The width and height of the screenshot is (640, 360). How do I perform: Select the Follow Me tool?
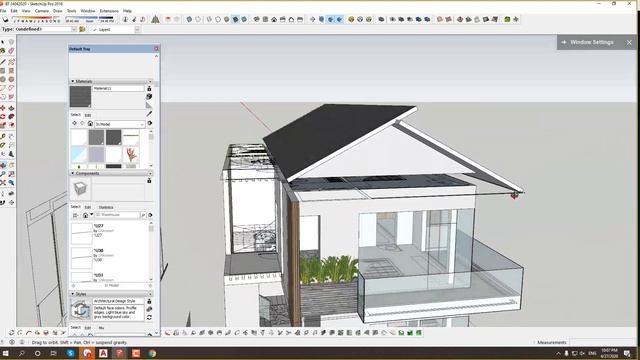(x=11, y=117)
